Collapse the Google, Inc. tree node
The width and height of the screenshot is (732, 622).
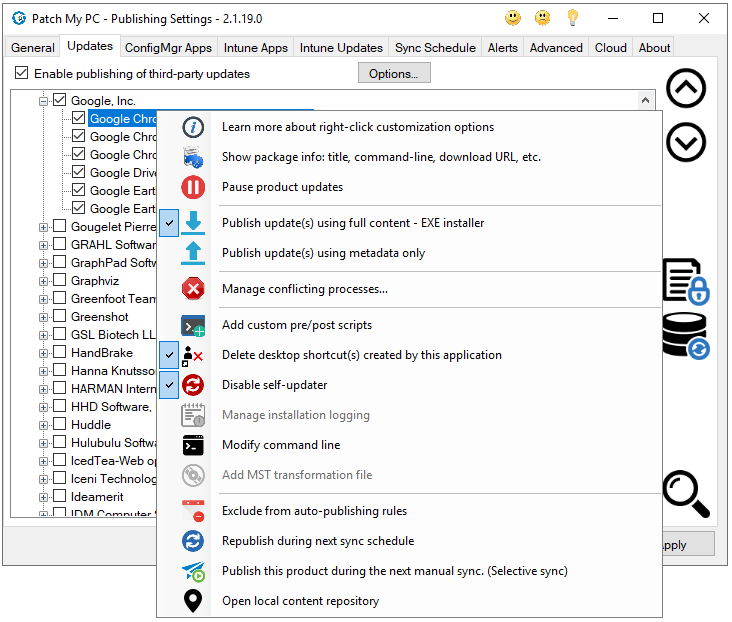point(43,101)
